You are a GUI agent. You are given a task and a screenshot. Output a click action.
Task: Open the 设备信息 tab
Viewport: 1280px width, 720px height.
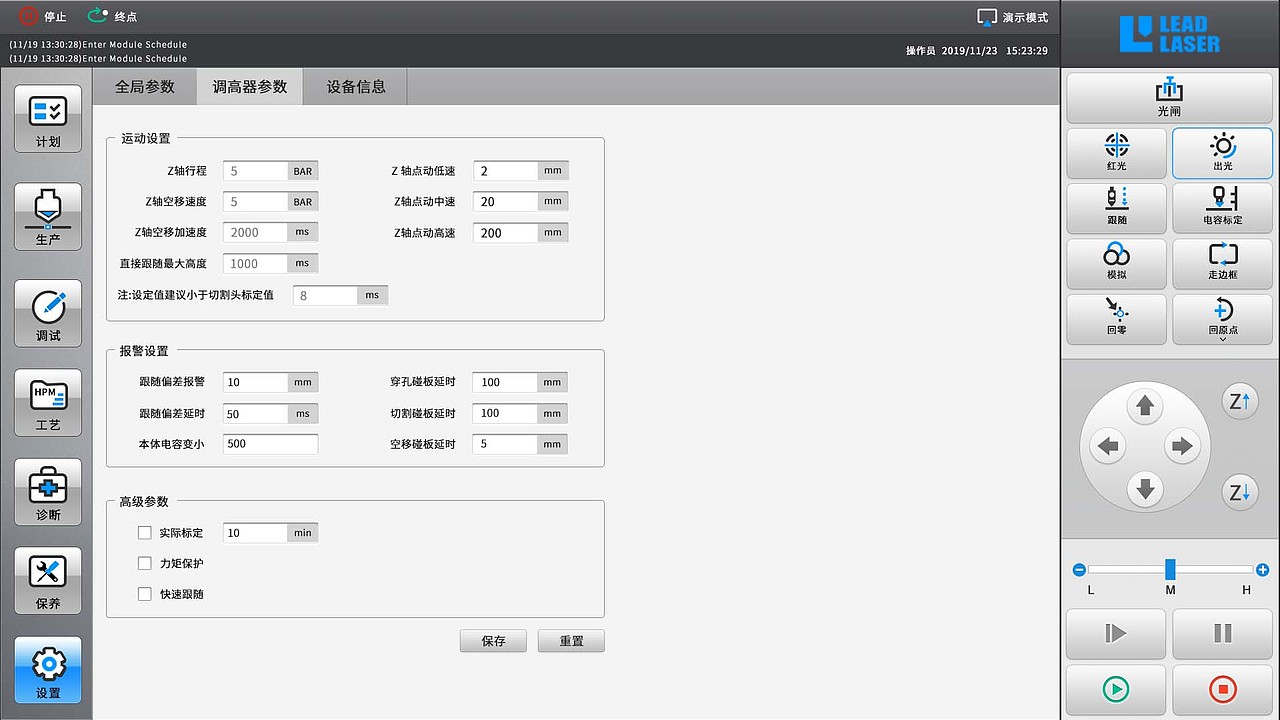tap(356, 87)
